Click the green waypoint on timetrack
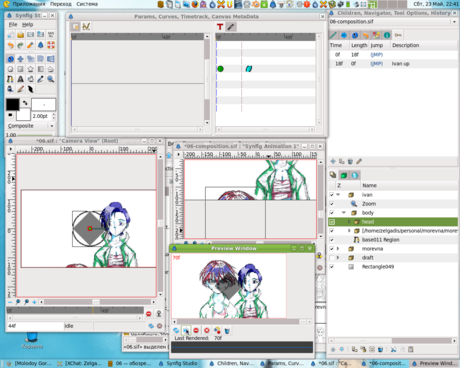Image resolution: width=460 pixels, height=368 pixels. (x=220, y=69)
